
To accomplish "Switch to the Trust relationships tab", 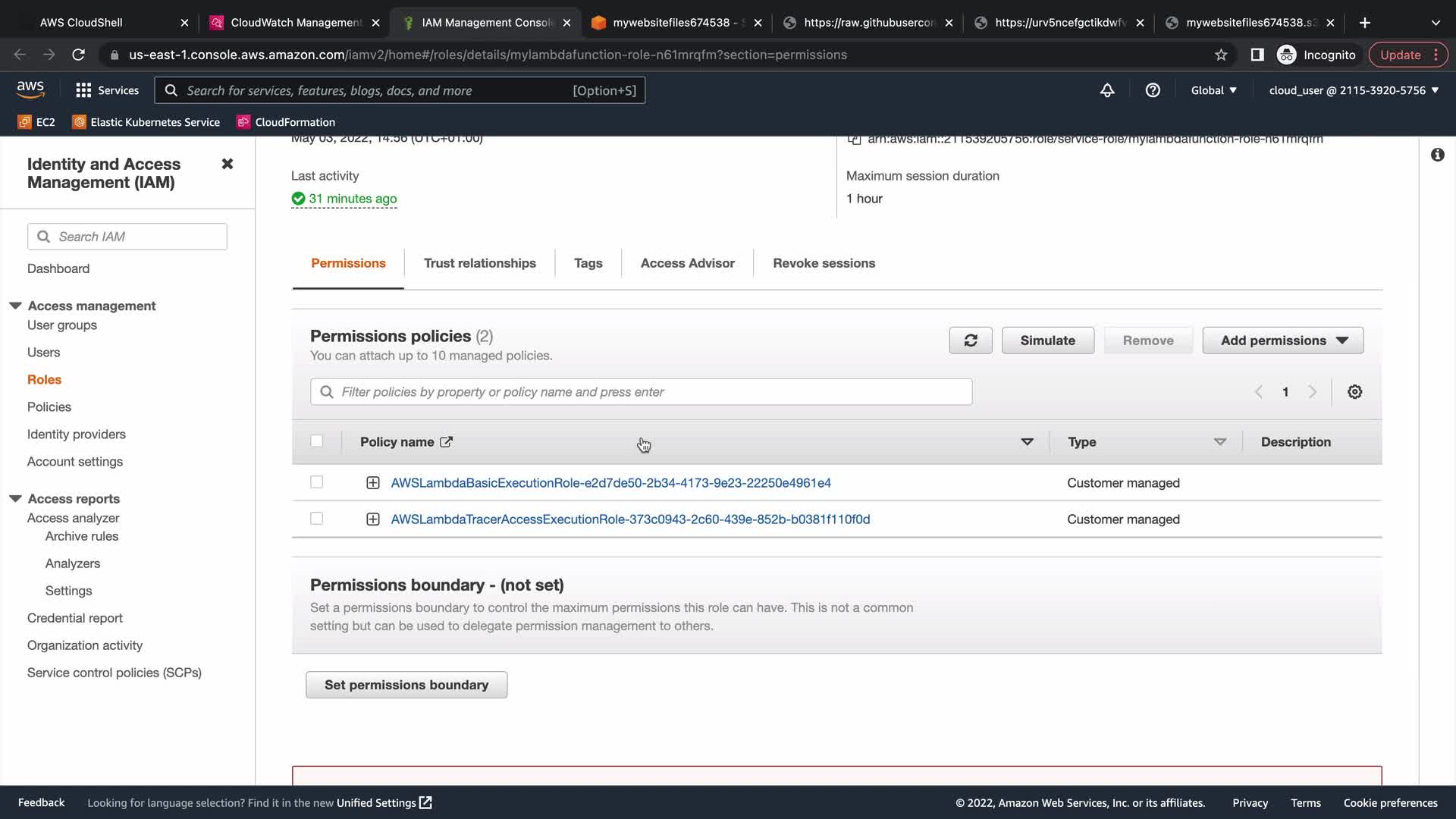I will (479, 263).
